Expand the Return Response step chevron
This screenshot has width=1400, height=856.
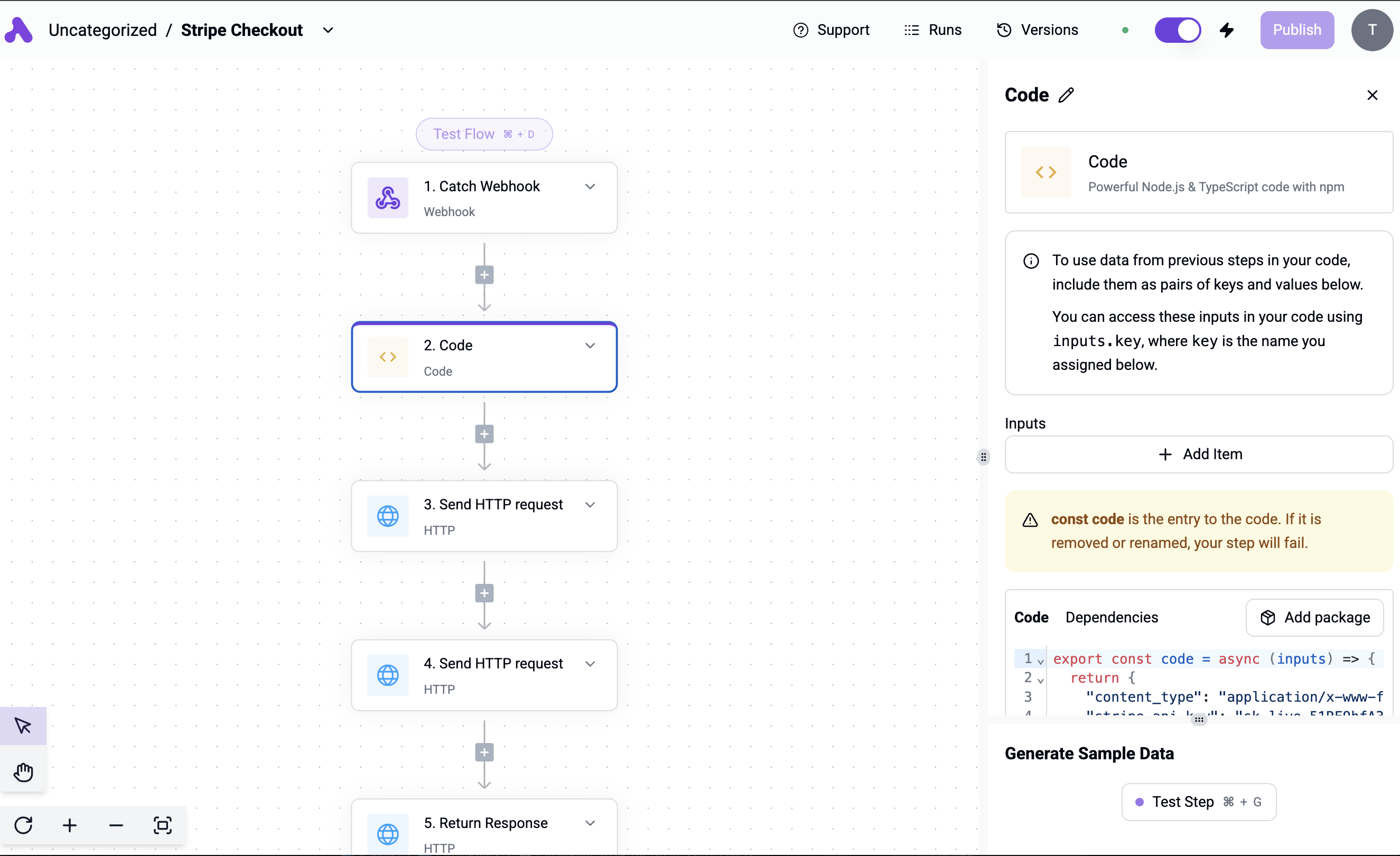click(590, 823)
